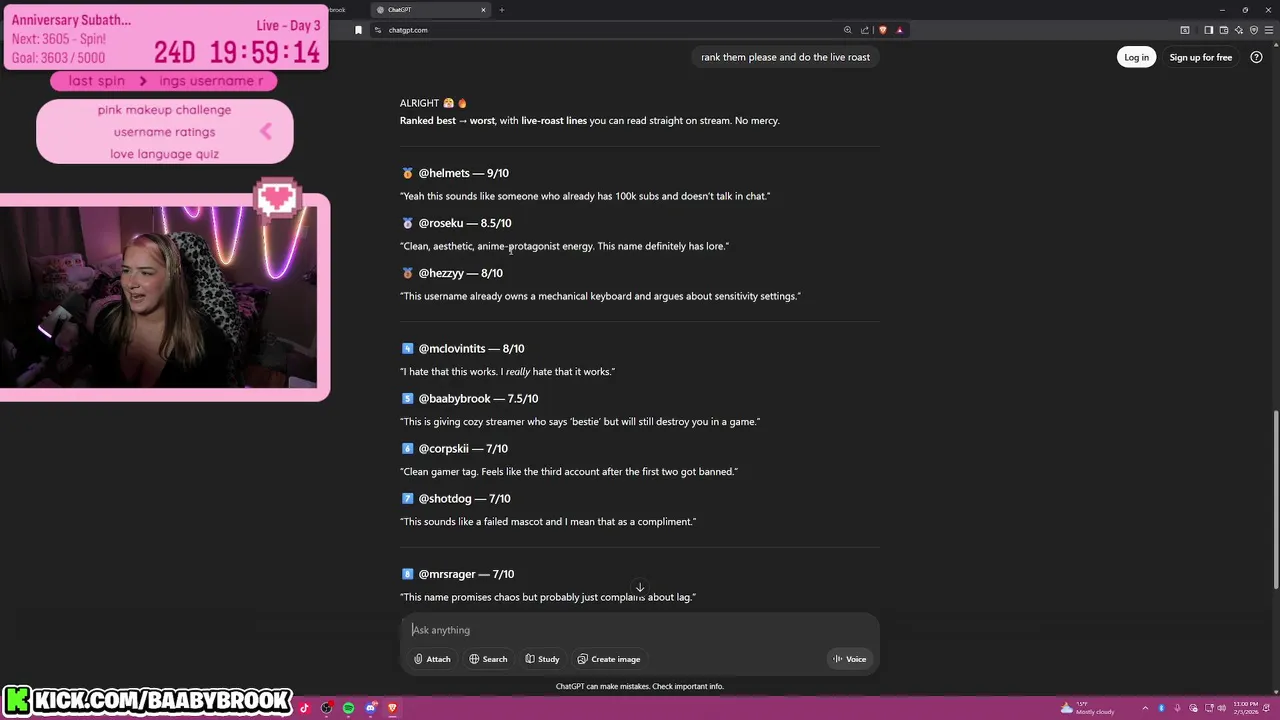This screenshot has width=1280, height=720.
Task: Click the Attach button in composer
Action: tap(432, 659)
